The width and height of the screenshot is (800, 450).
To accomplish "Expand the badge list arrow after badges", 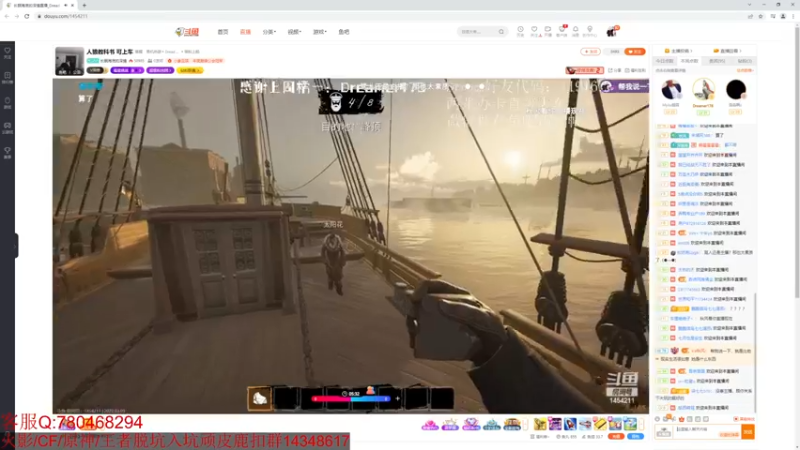I will tap(526, 424).
